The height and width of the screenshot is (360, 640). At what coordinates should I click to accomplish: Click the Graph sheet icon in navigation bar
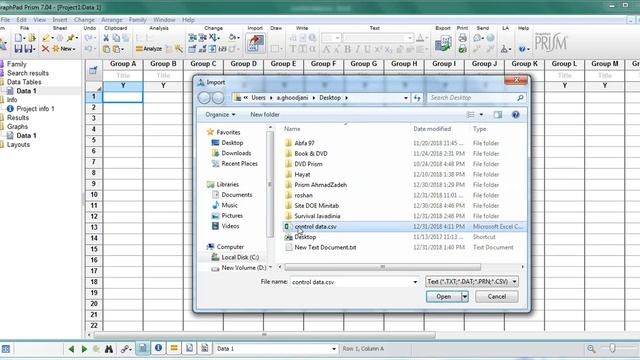click(189, 348)
